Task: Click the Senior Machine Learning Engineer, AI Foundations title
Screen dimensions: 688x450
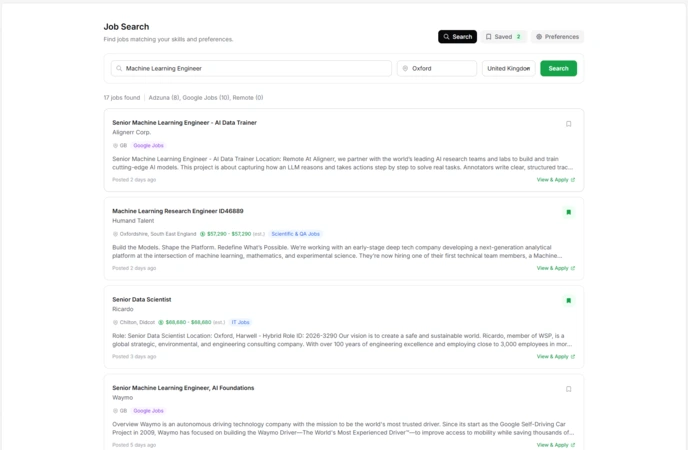Action: coord(183,388)
